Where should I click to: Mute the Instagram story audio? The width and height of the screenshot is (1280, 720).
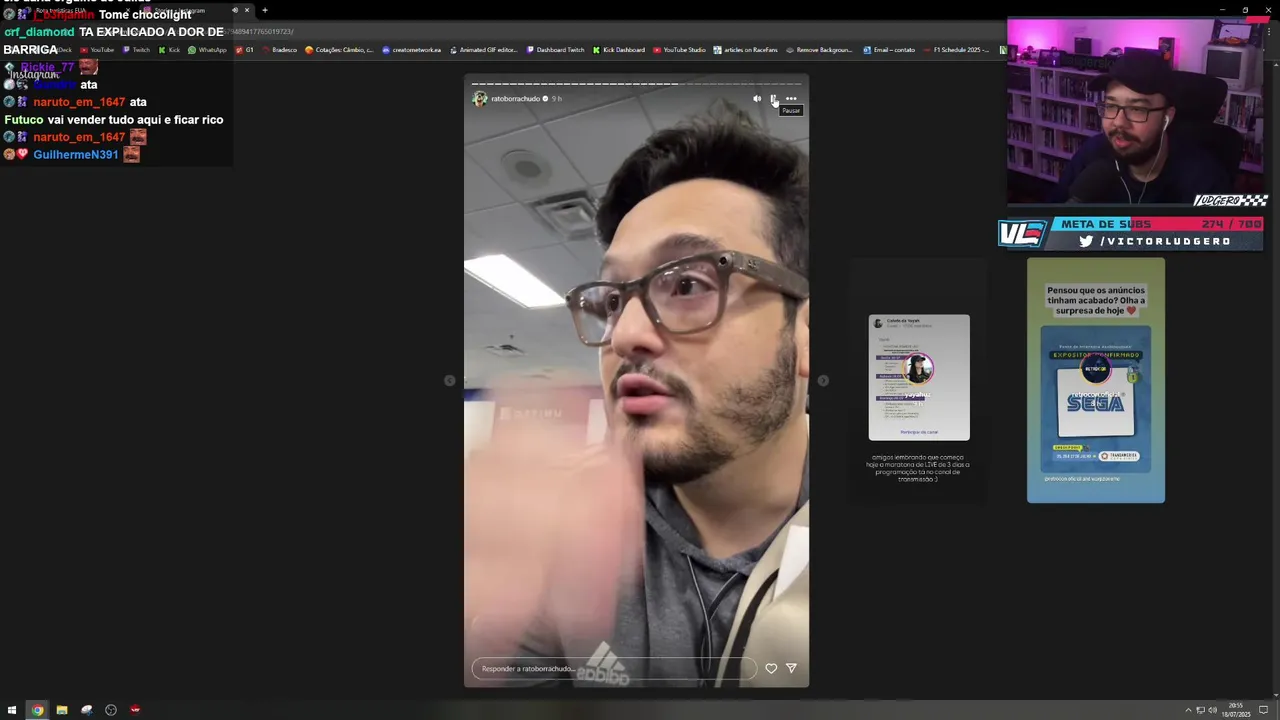click(757, 98)
